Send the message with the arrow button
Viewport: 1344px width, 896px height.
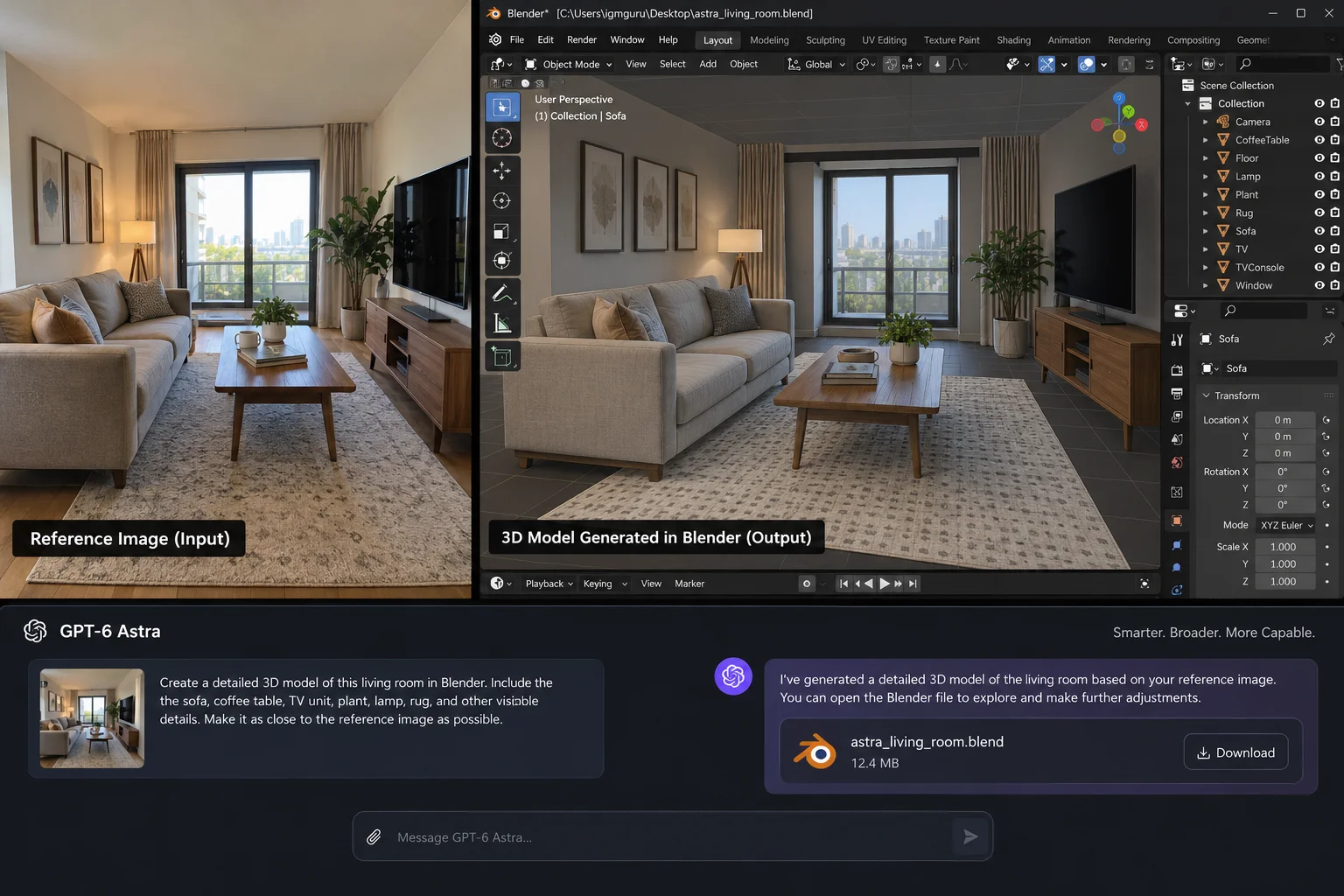970,837
